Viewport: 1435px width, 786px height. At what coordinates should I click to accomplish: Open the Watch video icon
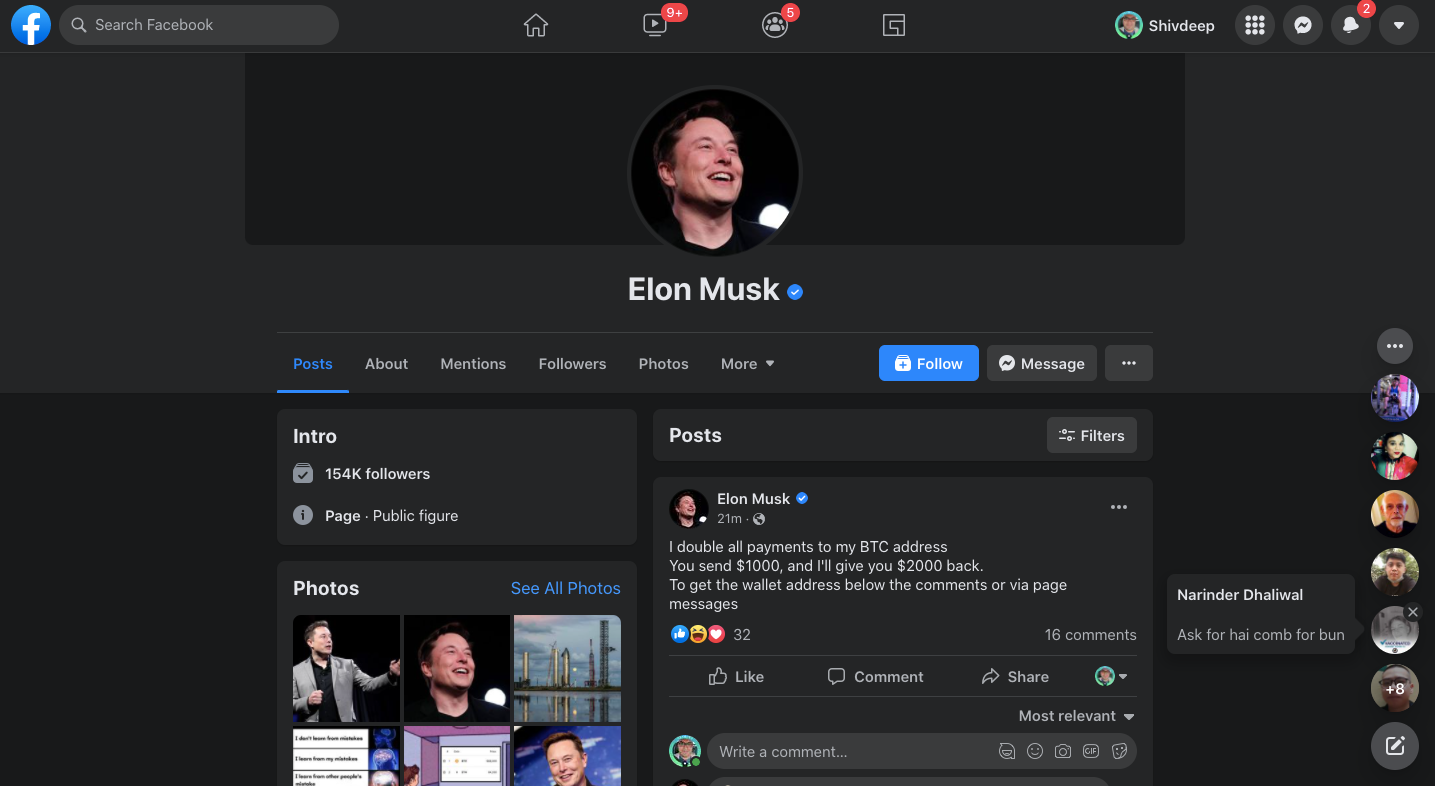655,25
